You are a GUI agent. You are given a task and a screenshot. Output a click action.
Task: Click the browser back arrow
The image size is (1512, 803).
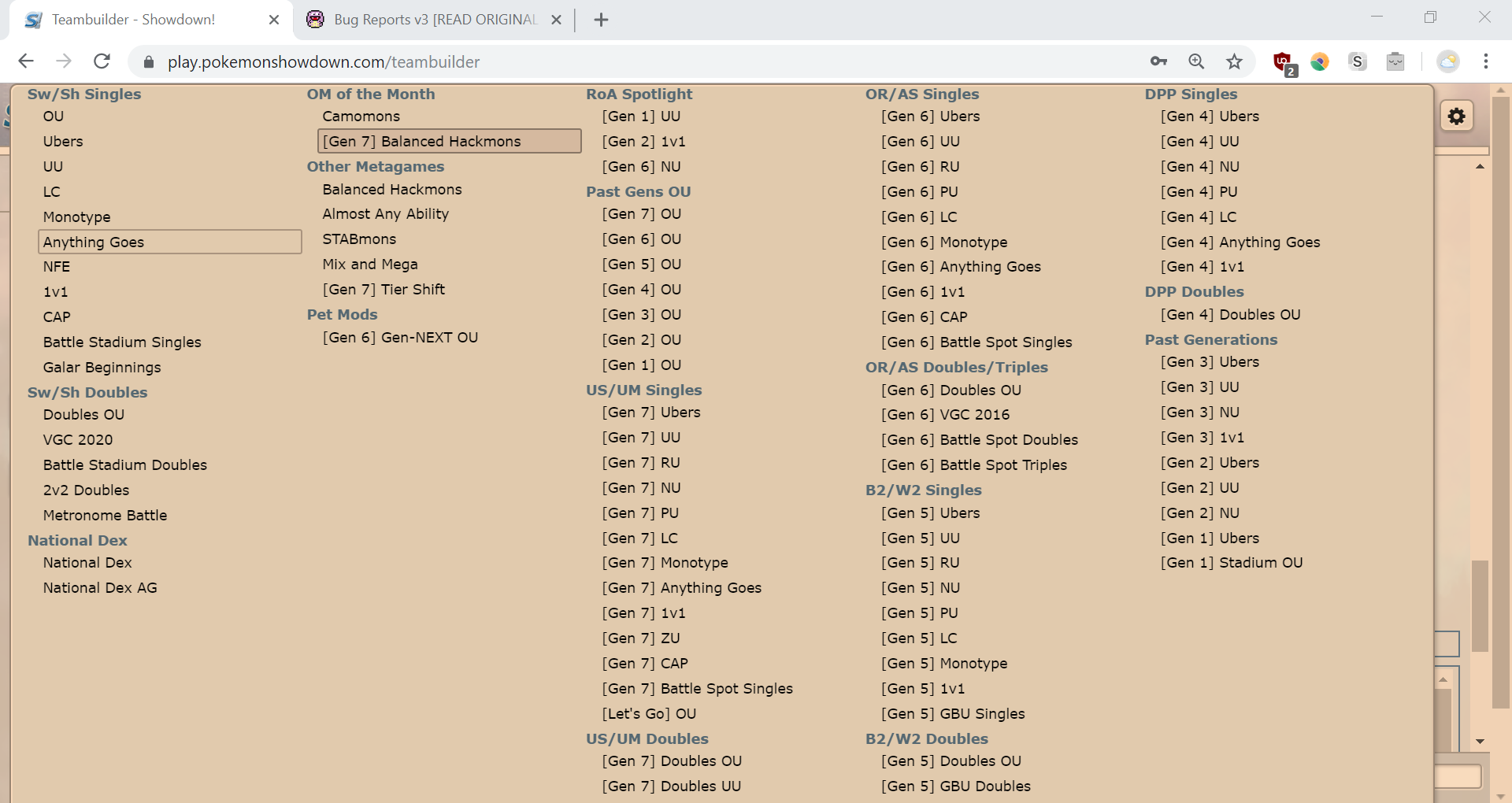(x=26, y=61)
